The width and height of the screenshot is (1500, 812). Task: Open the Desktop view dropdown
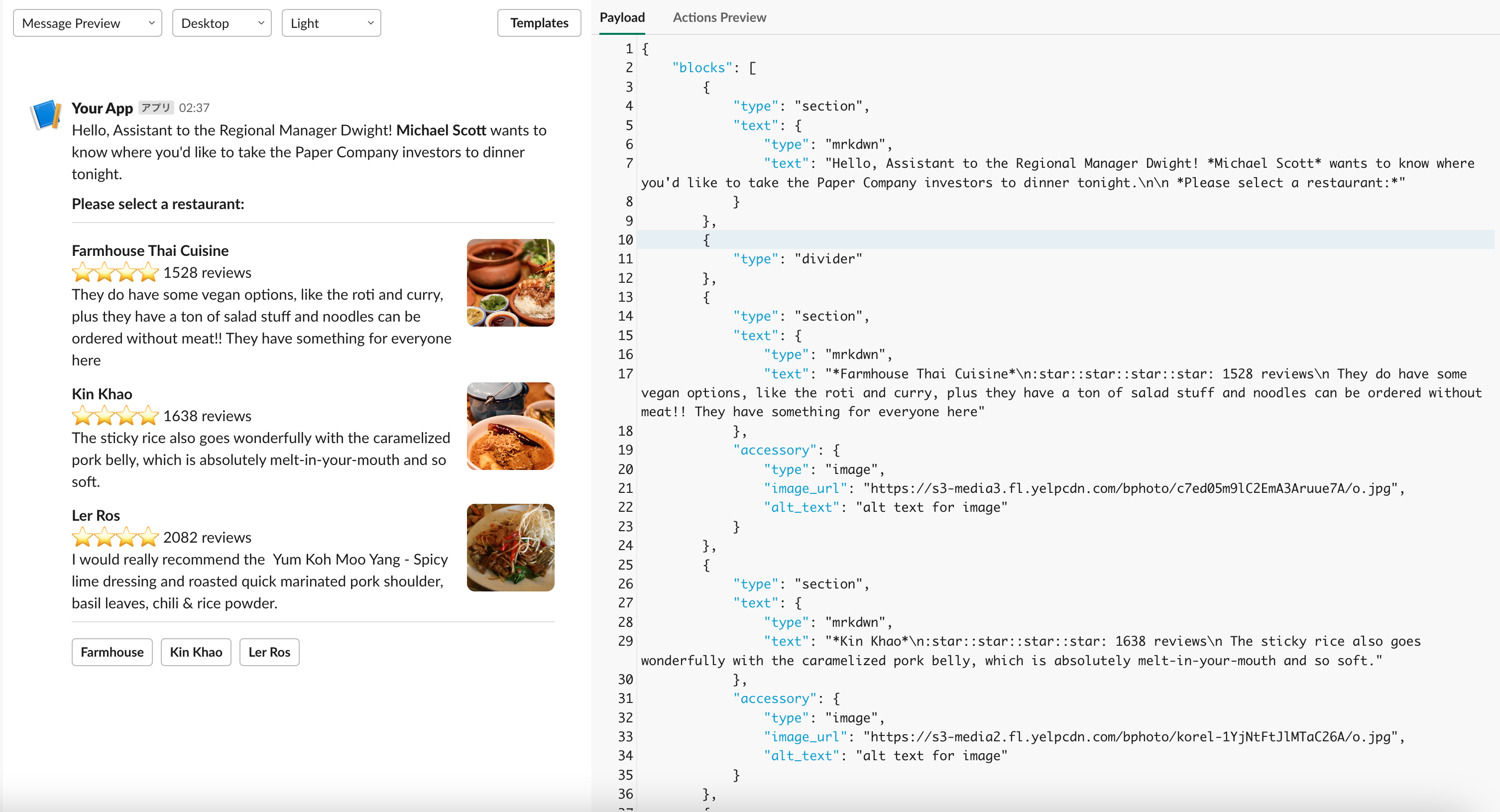[x=221, y=23]
